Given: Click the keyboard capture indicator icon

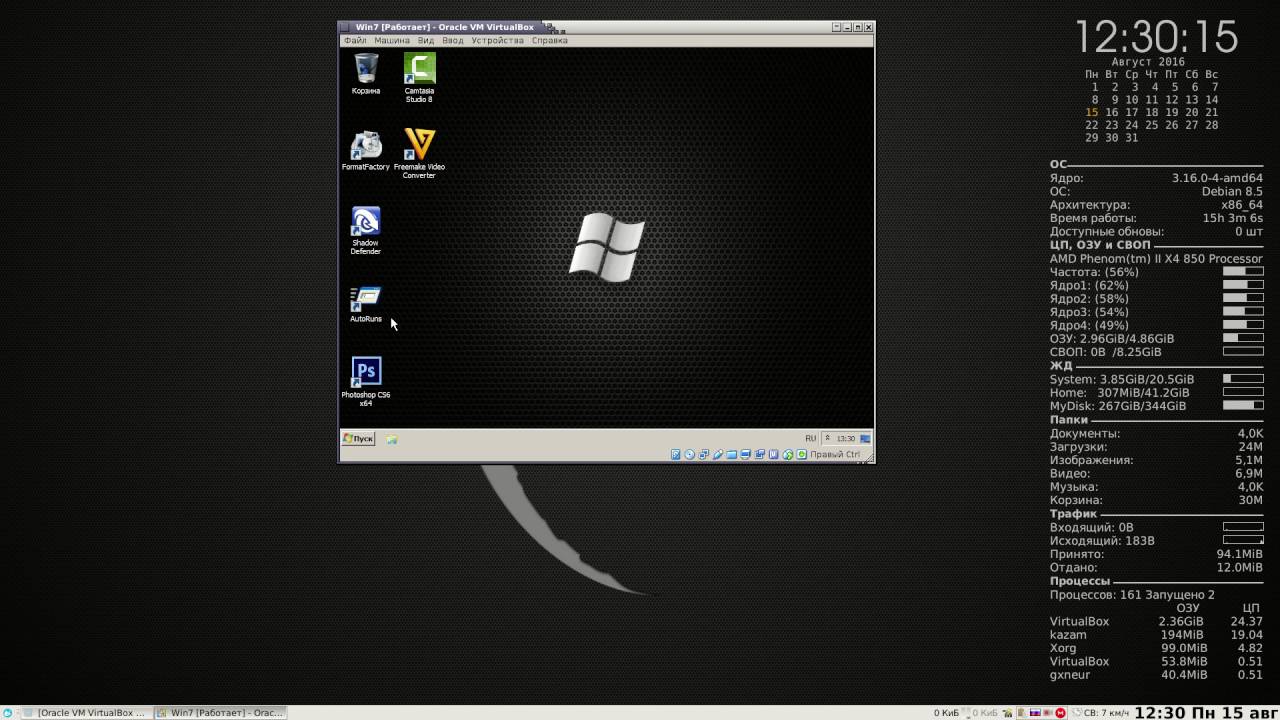Looking at the screenshot, I should (802, 454).
